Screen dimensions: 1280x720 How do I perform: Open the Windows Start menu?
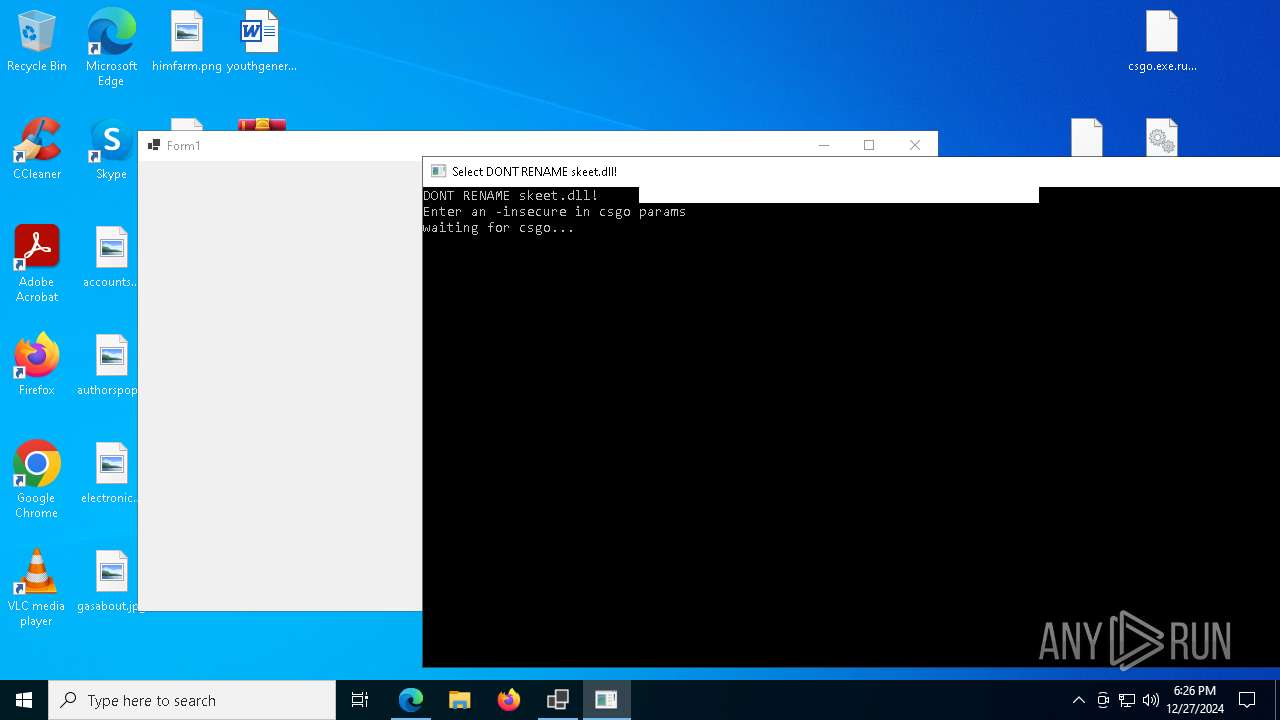24,700
